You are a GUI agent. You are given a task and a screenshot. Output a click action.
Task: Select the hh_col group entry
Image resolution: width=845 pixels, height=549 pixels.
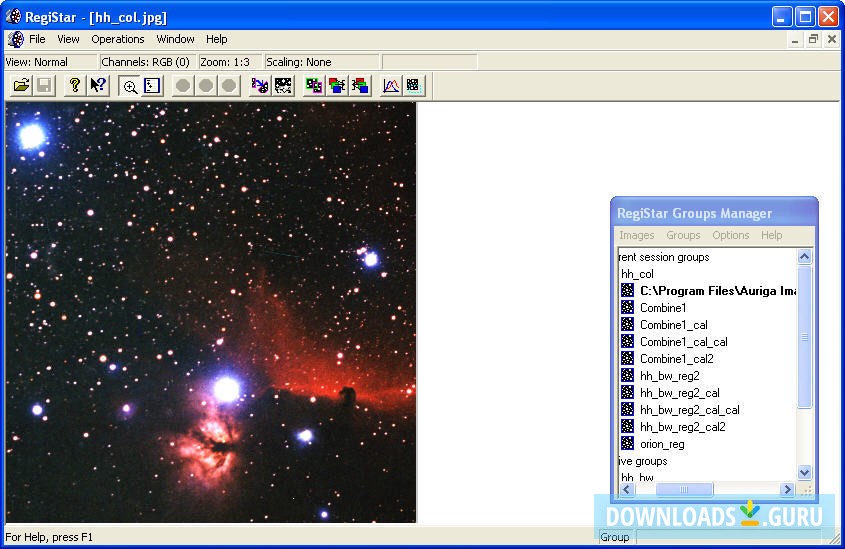pyautogui.click(x=637, y=274)
